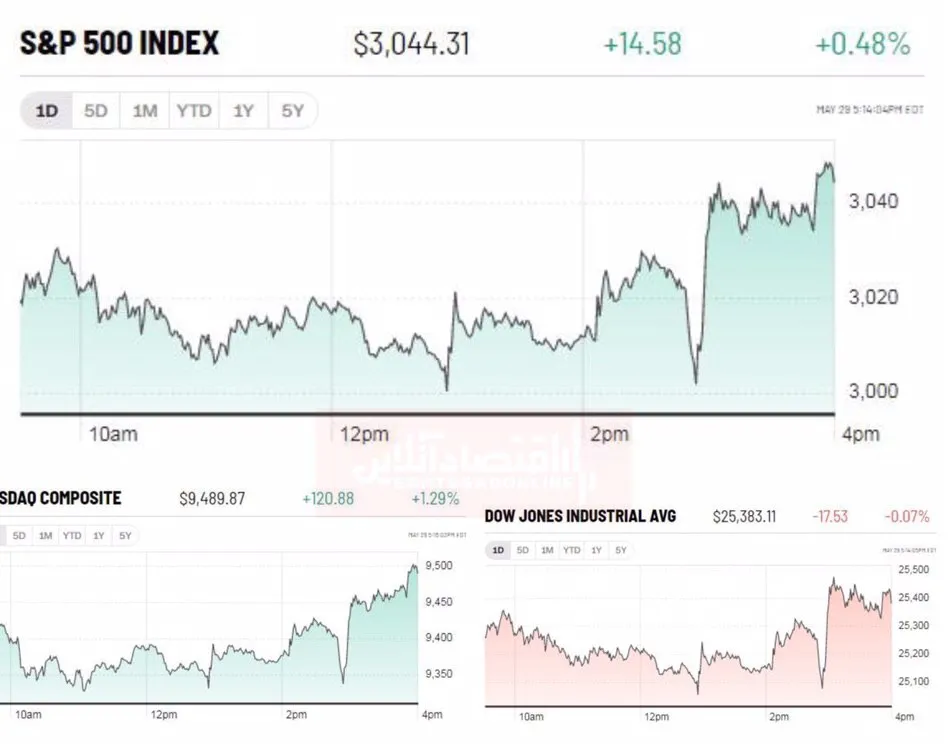This screenshot has height=750, width=948.
Task: Select 5Y range on Nasdaq Composite chart
Action: 125,535
